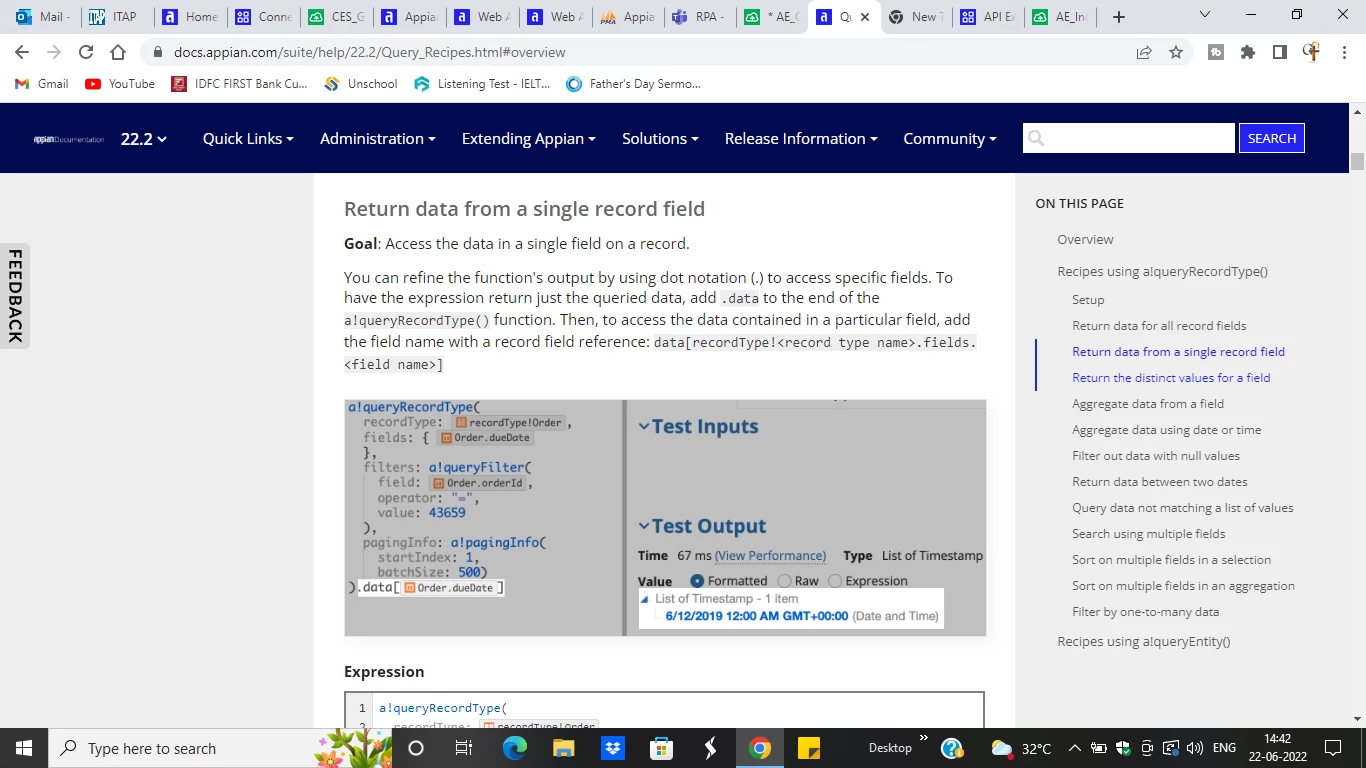Open the Chrome three-dot menu
Viewport: 1366px width, 768px height.
pyautogui.click(x=1343, y=52)
